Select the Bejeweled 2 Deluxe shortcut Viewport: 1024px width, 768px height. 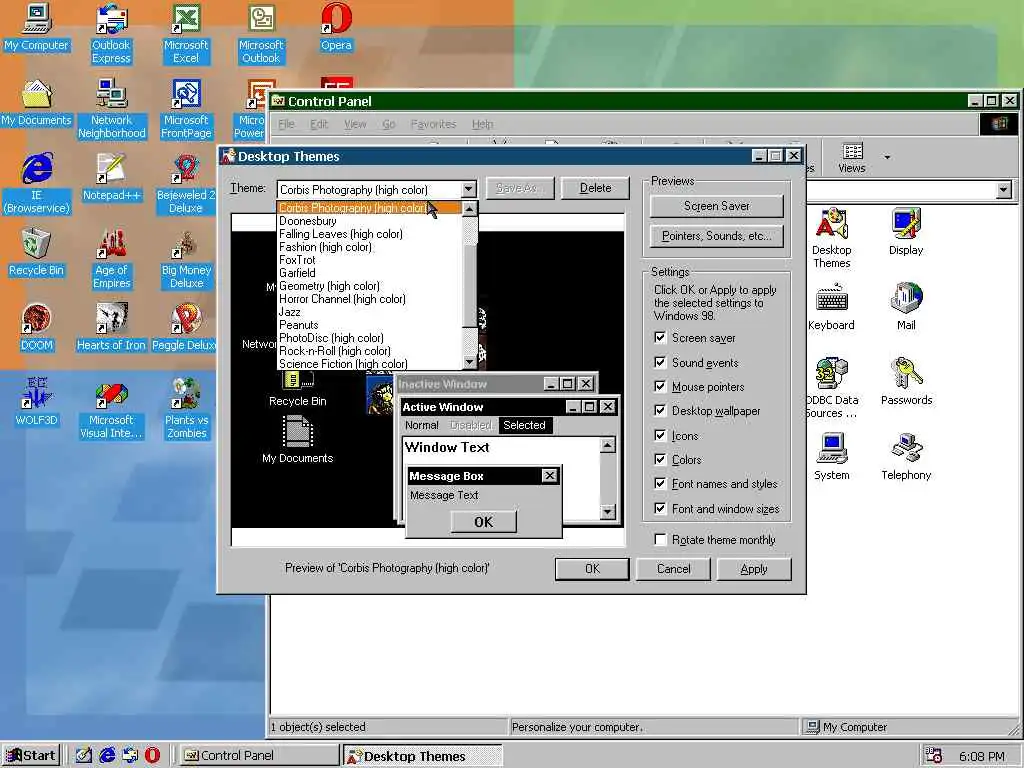coord(186,184)
